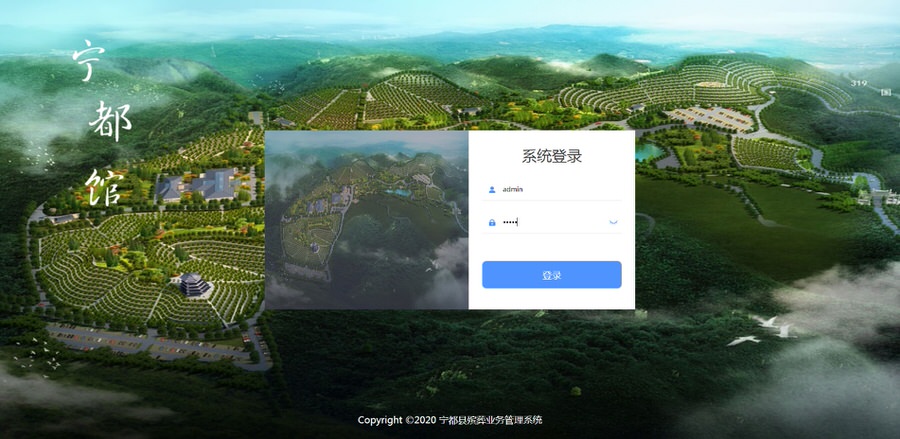Screen dimensions: 900x439
Task: Click the padlock icon in password row
Action: (x=492, y=223)
